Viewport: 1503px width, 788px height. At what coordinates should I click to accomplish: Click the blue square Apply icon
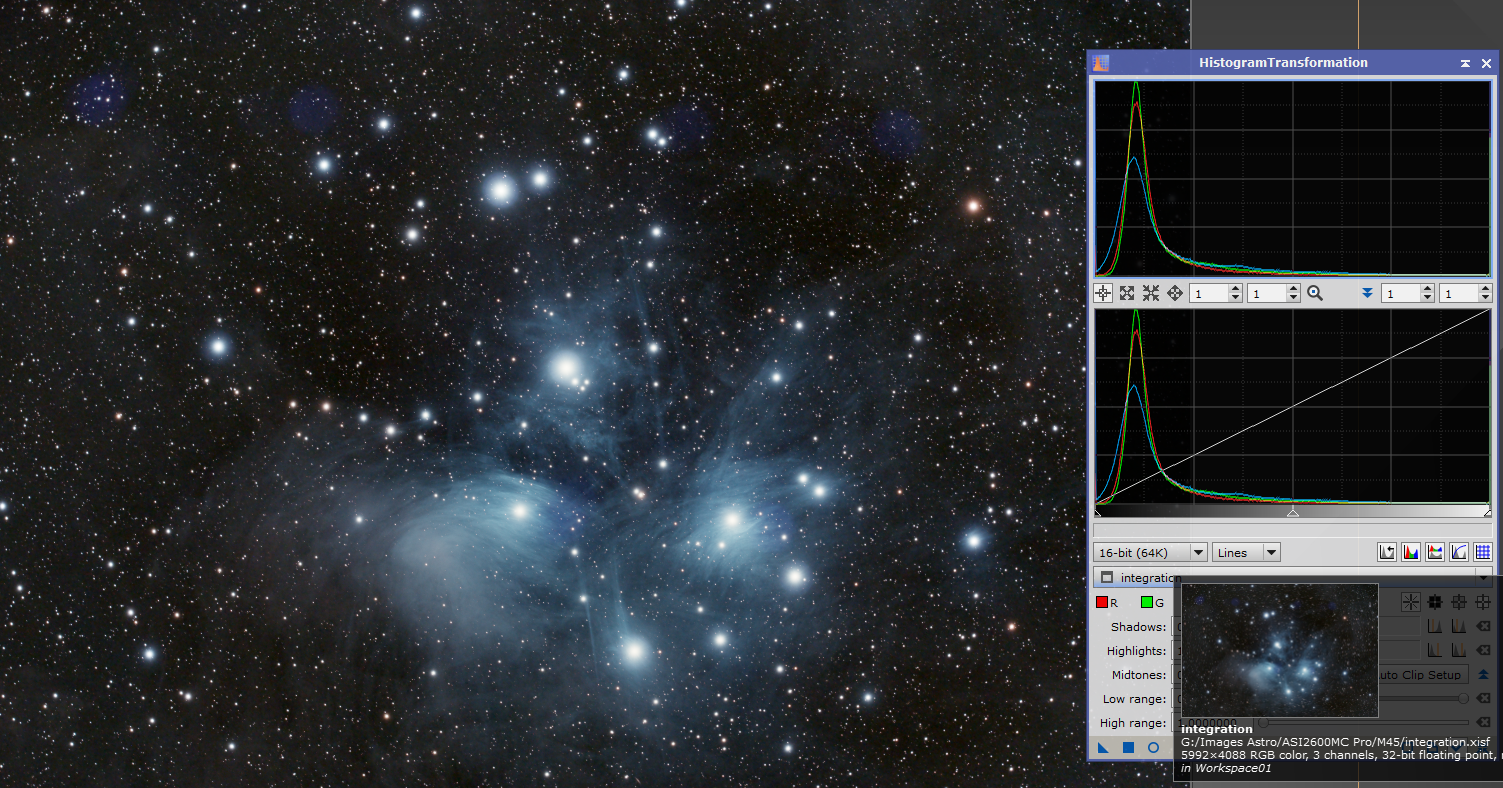tap(1128, 747)
